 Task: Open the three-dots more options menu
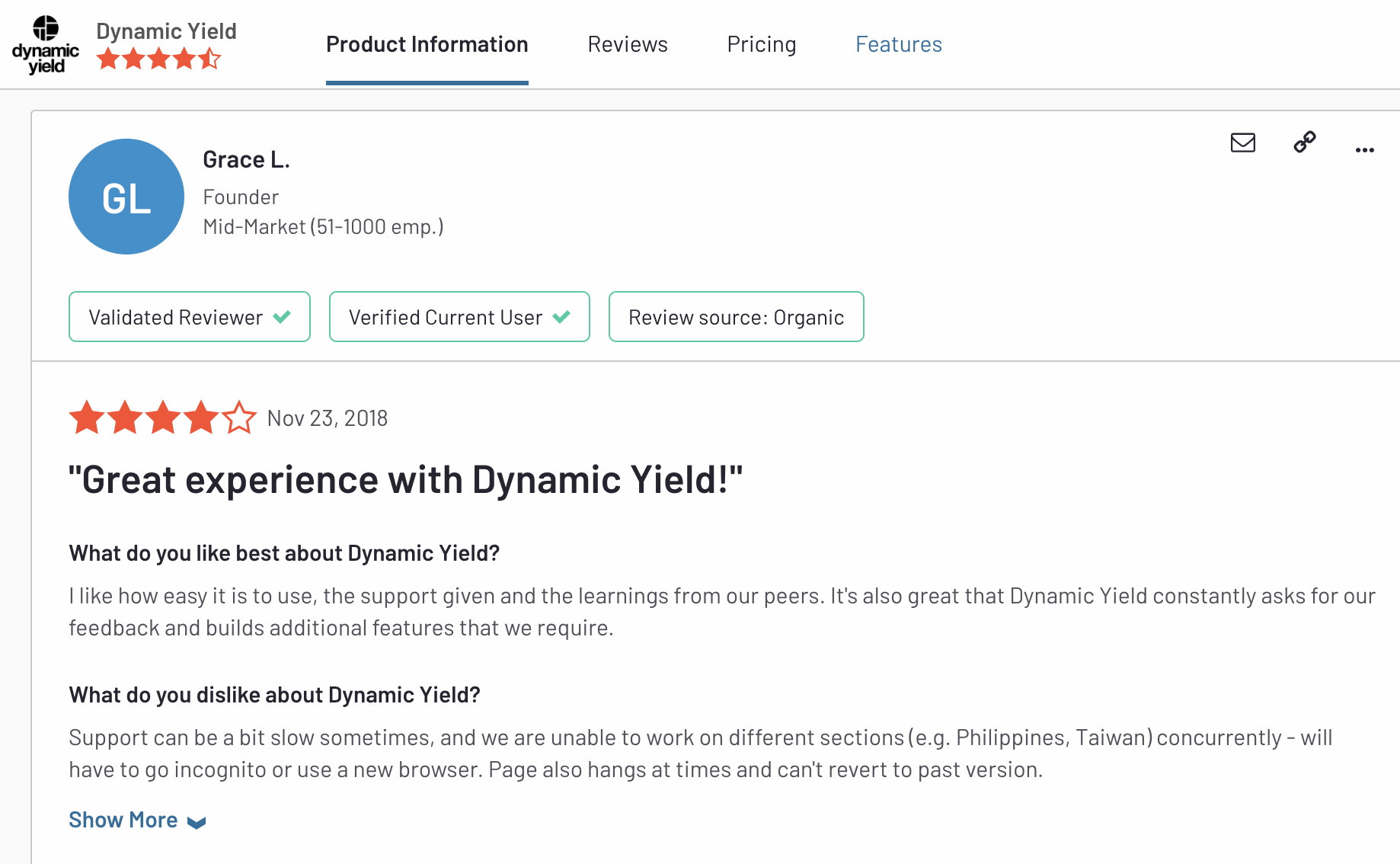pyautogui.click(x=1365, y=150)
